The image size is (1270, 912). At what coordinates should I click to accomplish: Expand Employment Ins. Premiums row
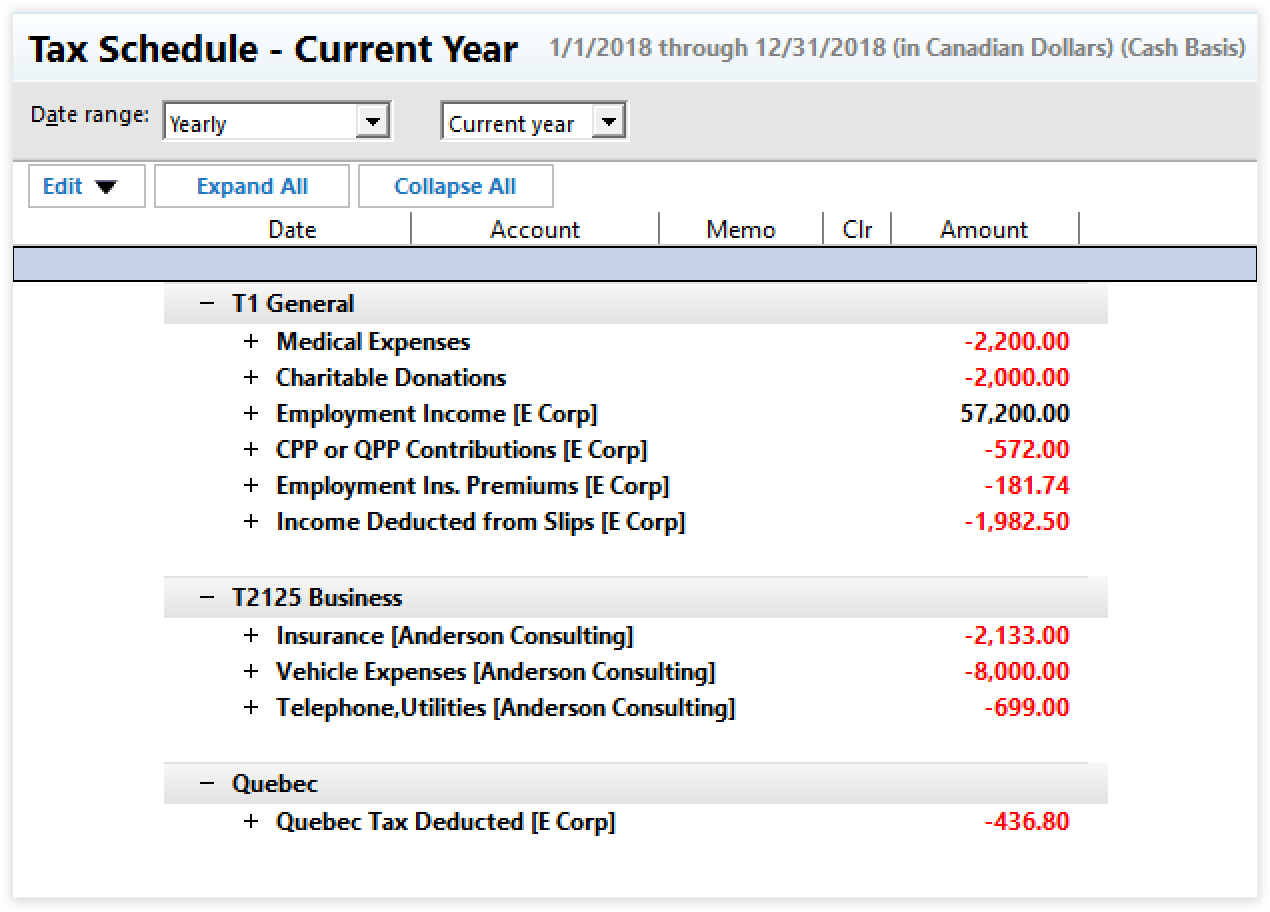click(x=251, y=486)
